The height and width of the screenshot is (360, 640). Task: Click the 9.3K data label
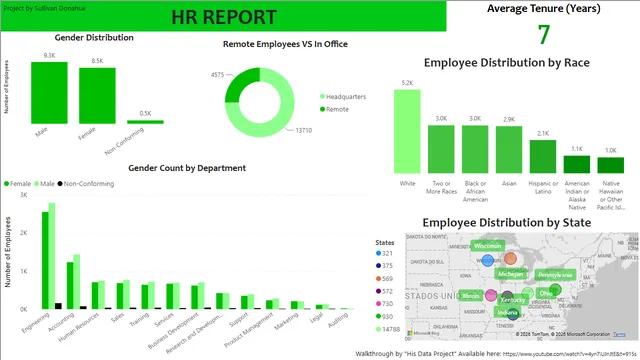coord(49,56)
